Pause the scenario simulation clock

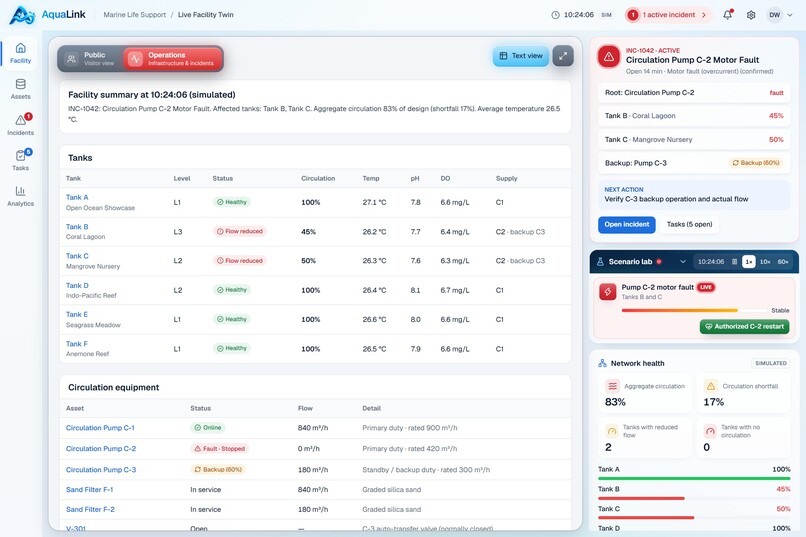[x=735, y=262]
